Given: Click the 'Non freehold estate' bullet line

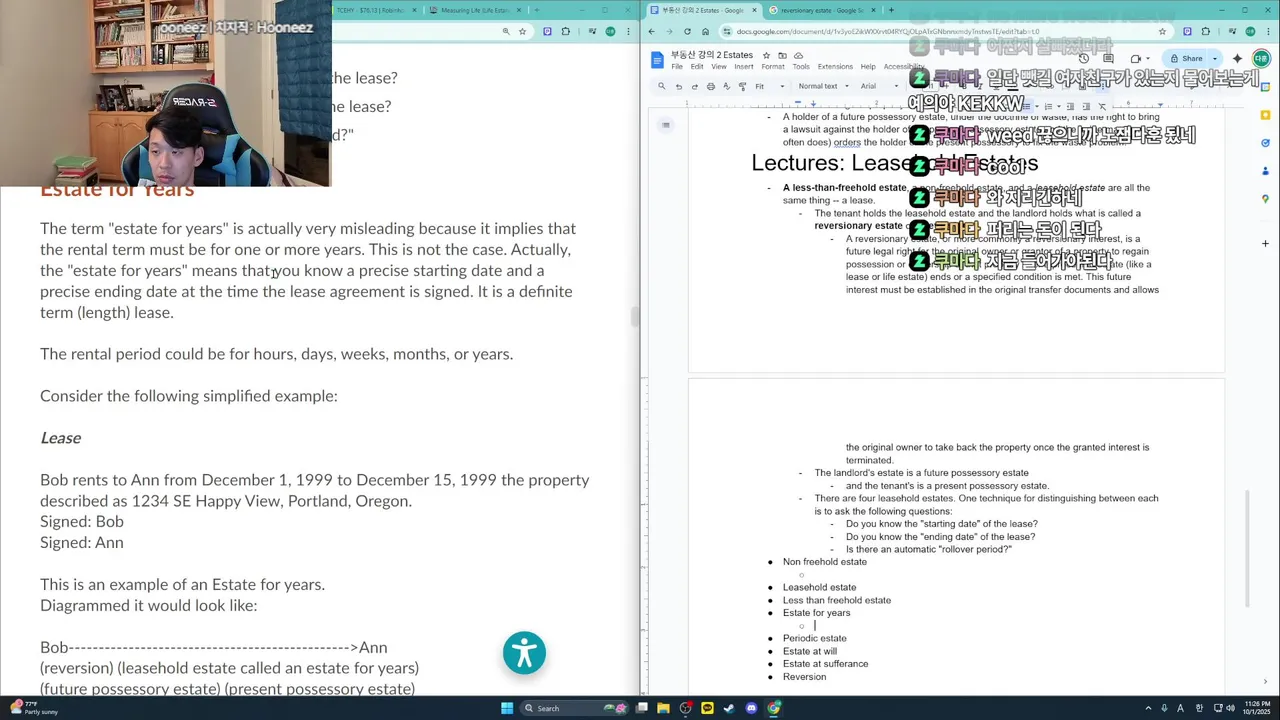Looking at the screenshot, I should click(825, 562).
